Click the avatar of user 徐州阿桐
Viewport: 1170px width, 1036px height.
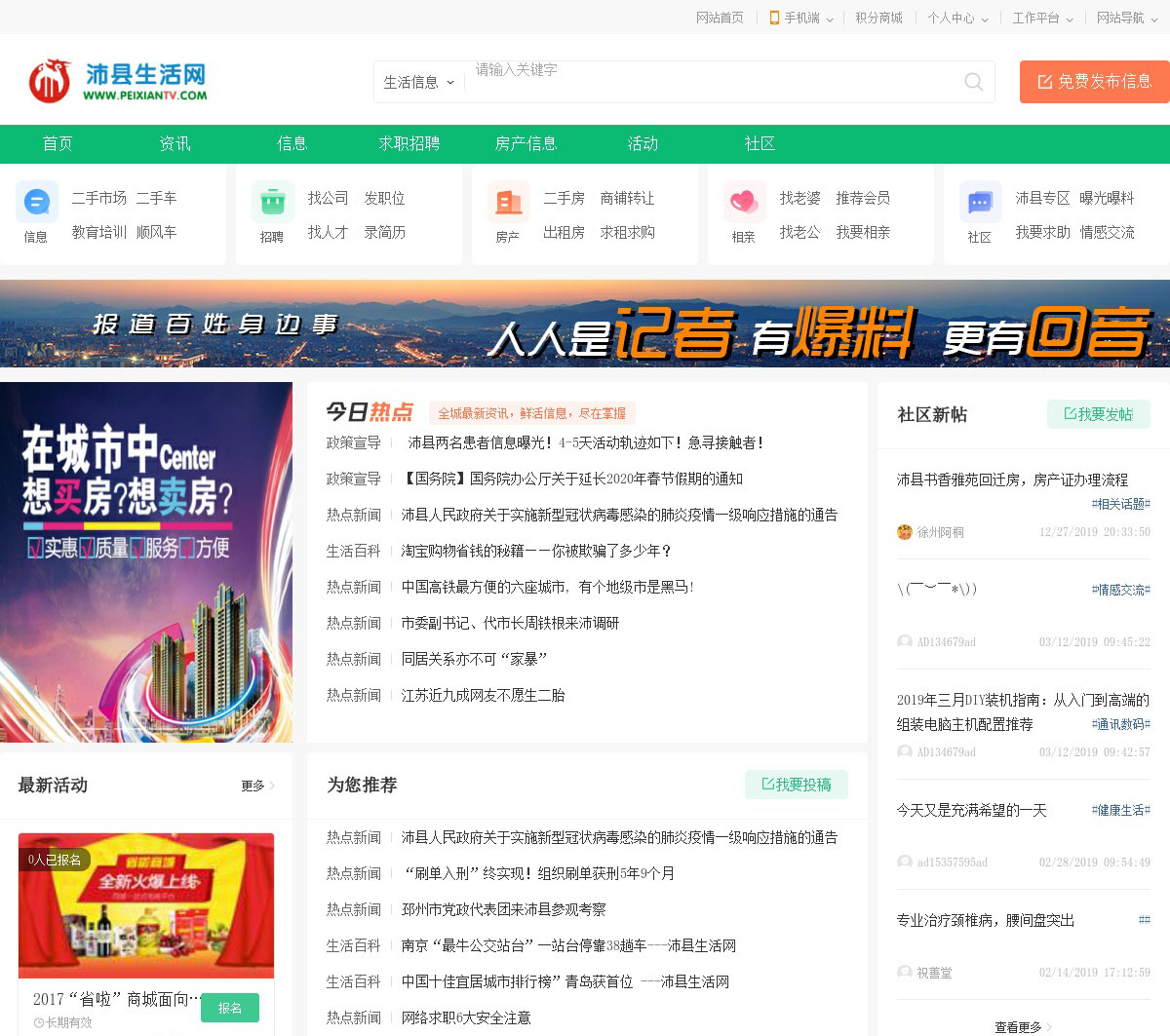tap(904, 532)
